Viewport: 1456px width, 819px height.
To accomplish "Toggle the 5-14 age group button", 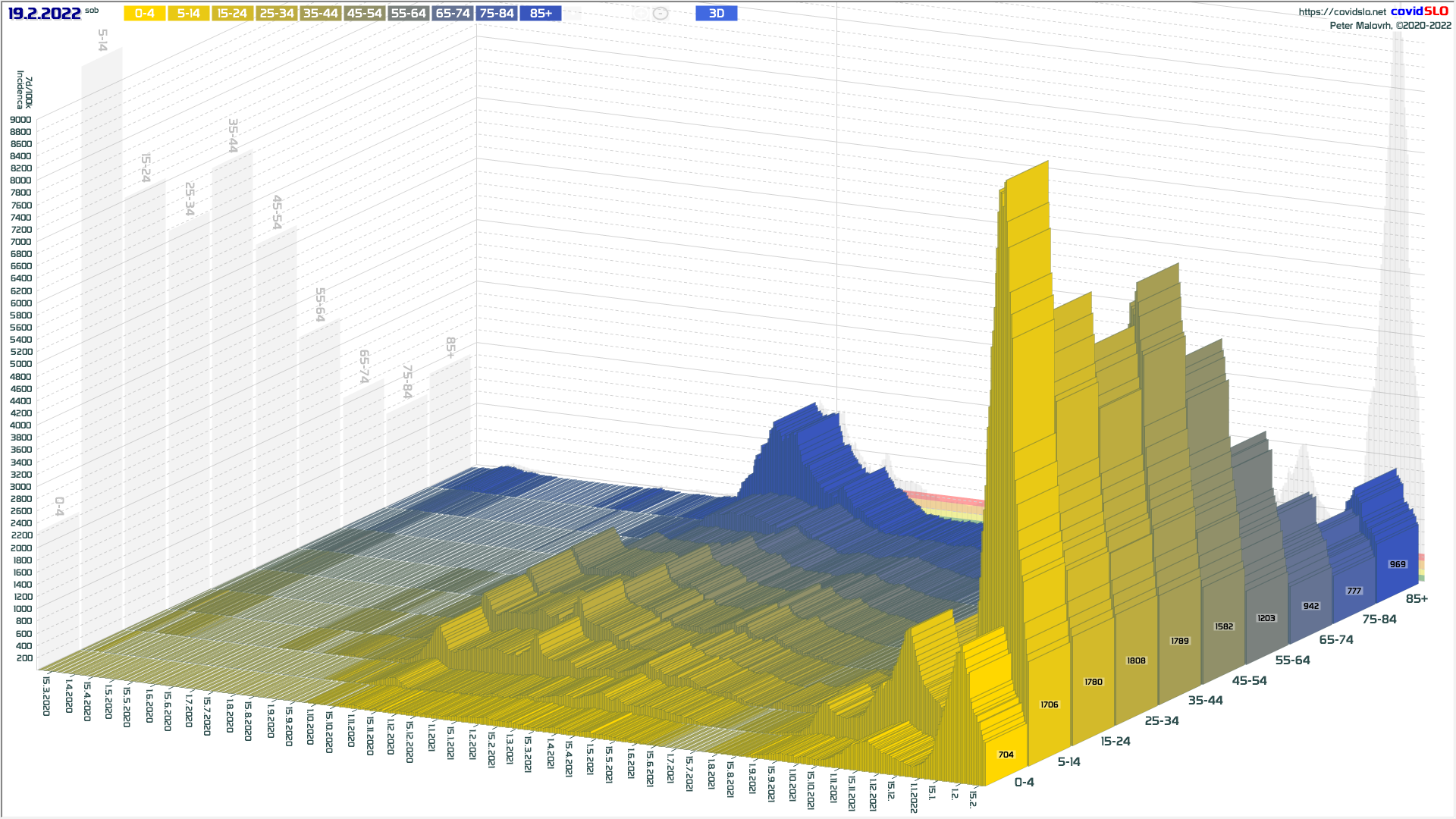I will 189,14.
